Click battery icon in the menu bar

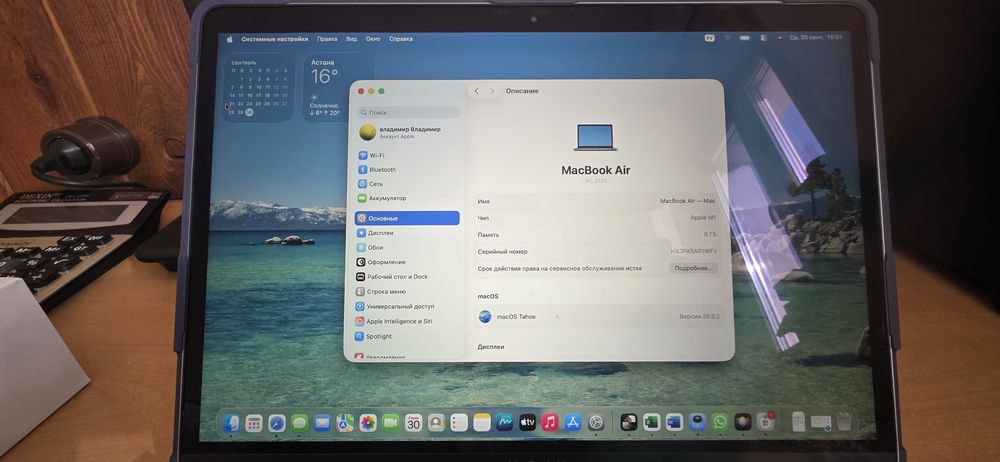[744, 38]
